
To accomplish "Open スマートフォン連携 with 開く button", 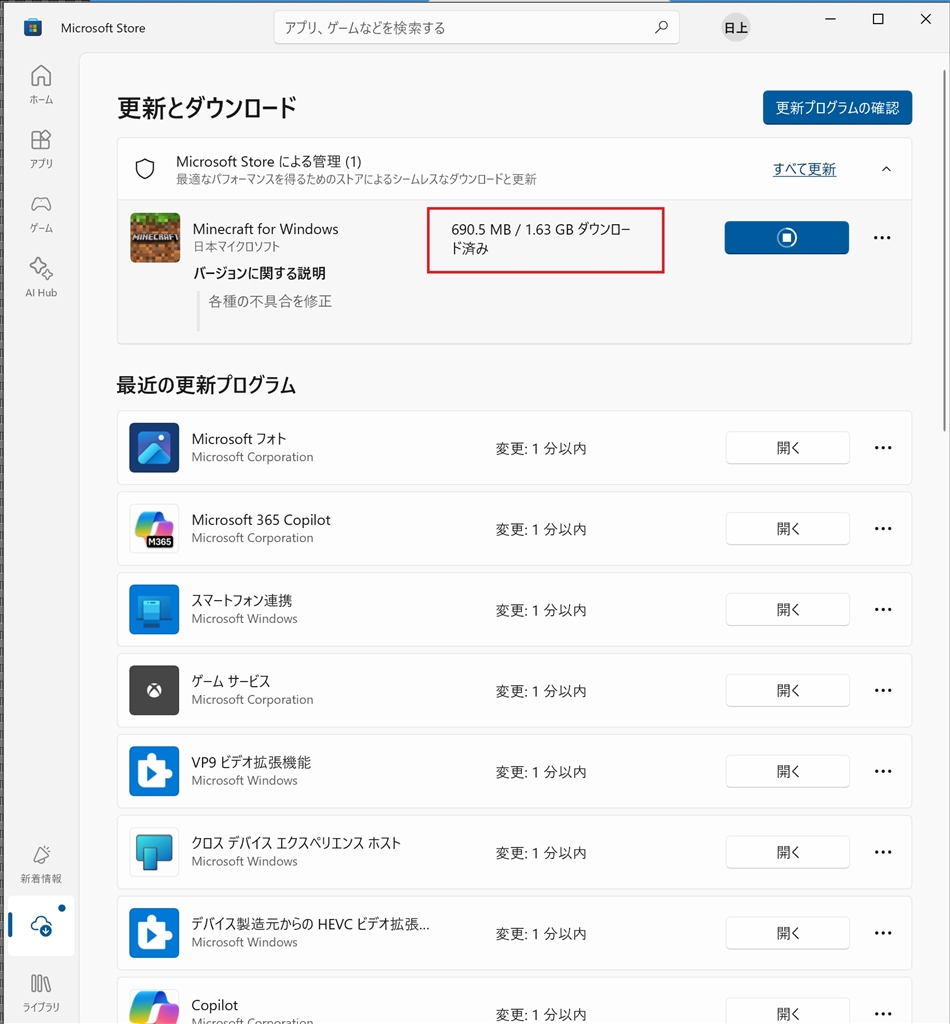I will click(x=787, y=609).
